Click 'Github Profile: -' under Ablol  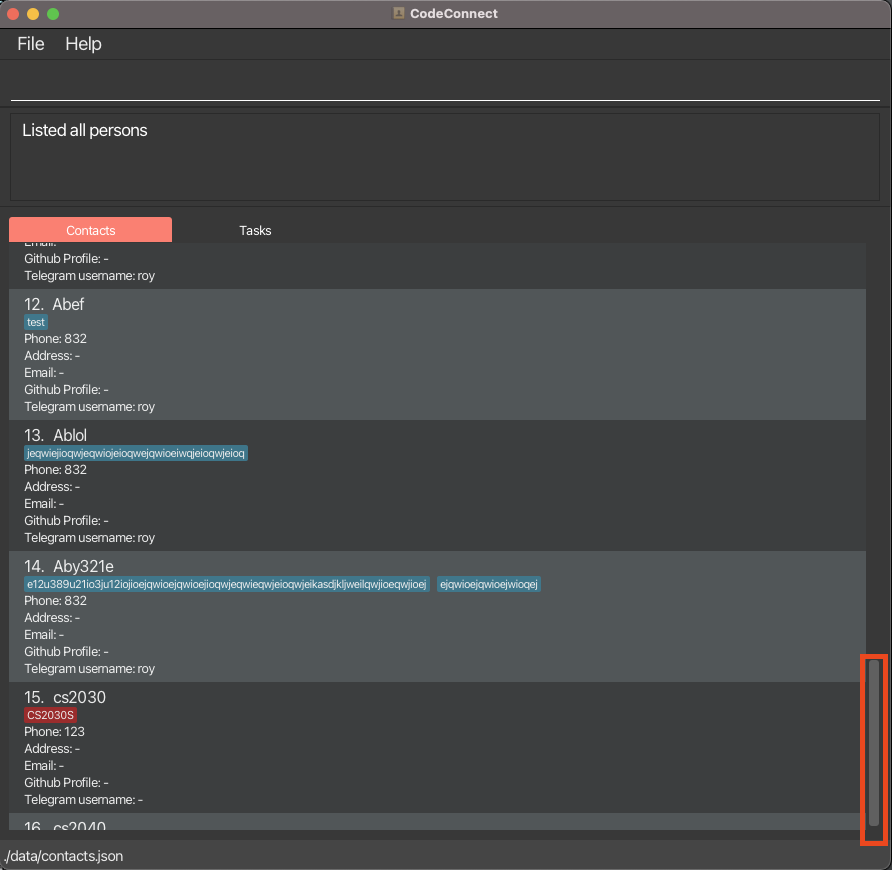66,521
